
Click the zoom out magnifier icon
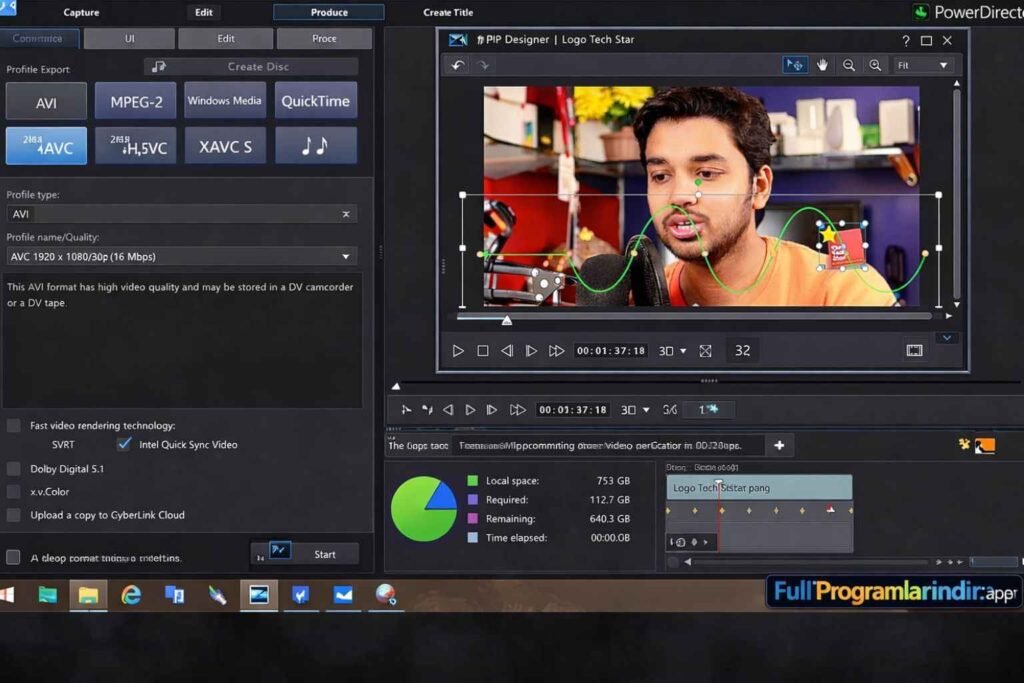click(x=849, y=65)
